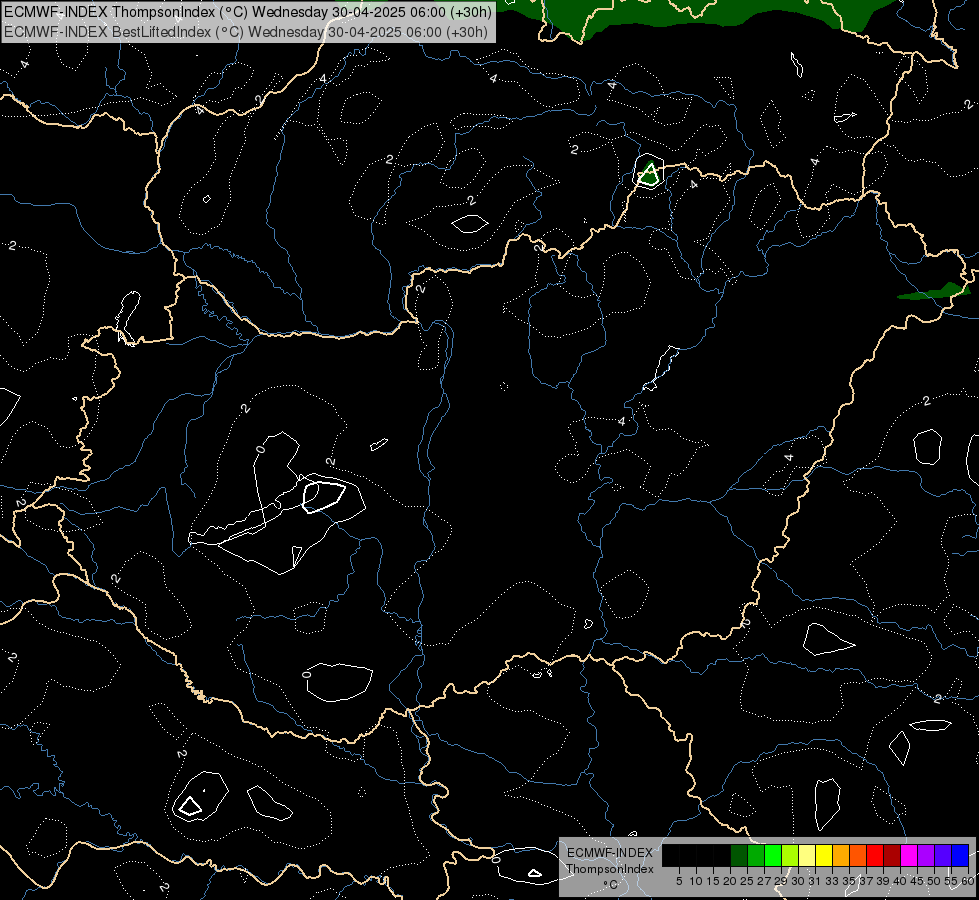Click the bright yellow 31-33 legend swatch

[824, 855]
